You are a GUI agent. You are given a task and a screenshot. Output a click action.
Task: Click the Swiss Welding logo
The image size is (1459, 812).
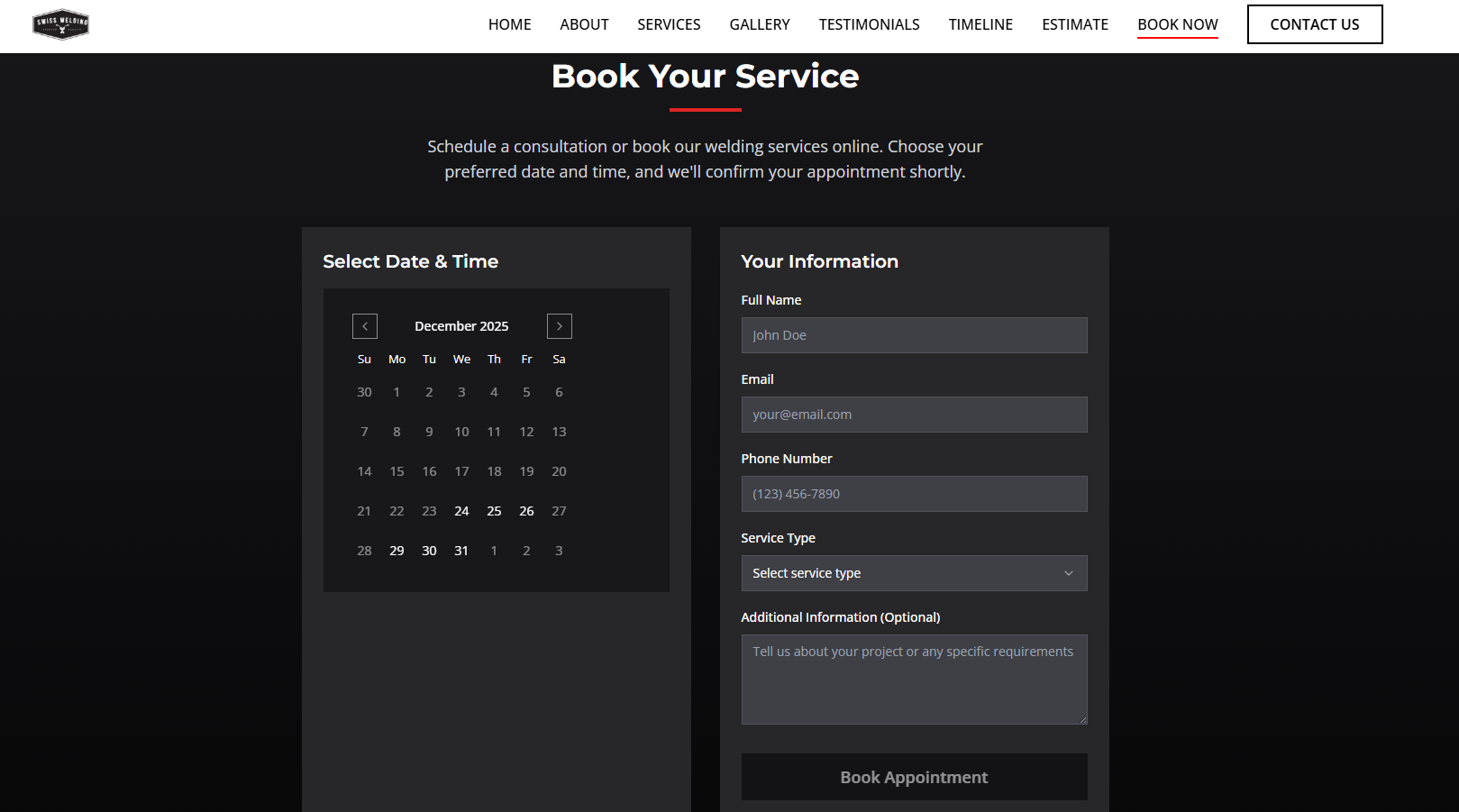(x=60, y=24)
